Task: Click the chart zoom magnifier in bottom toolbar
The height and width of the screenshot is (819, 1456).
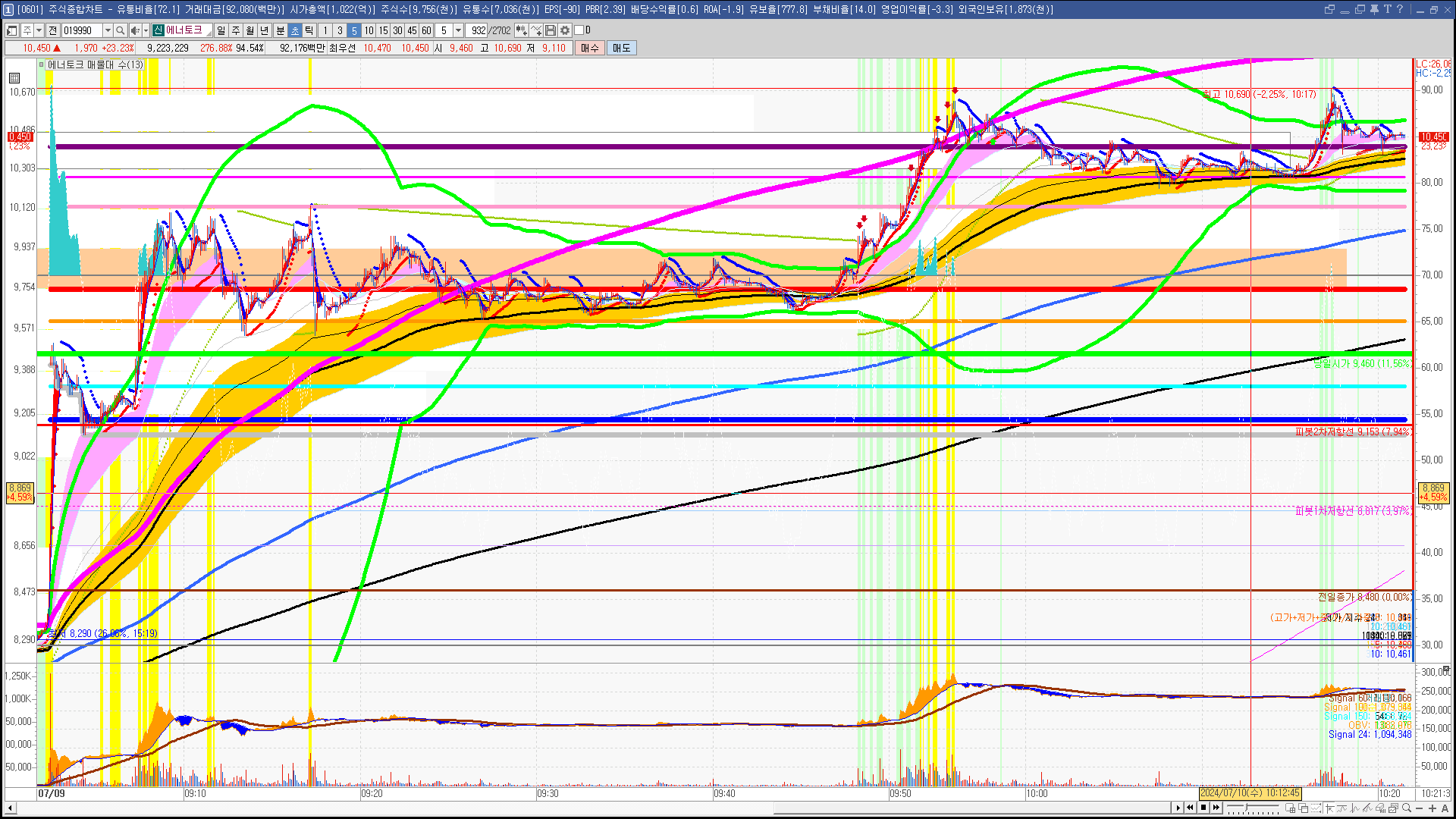Action: (x=1407, y=808)
